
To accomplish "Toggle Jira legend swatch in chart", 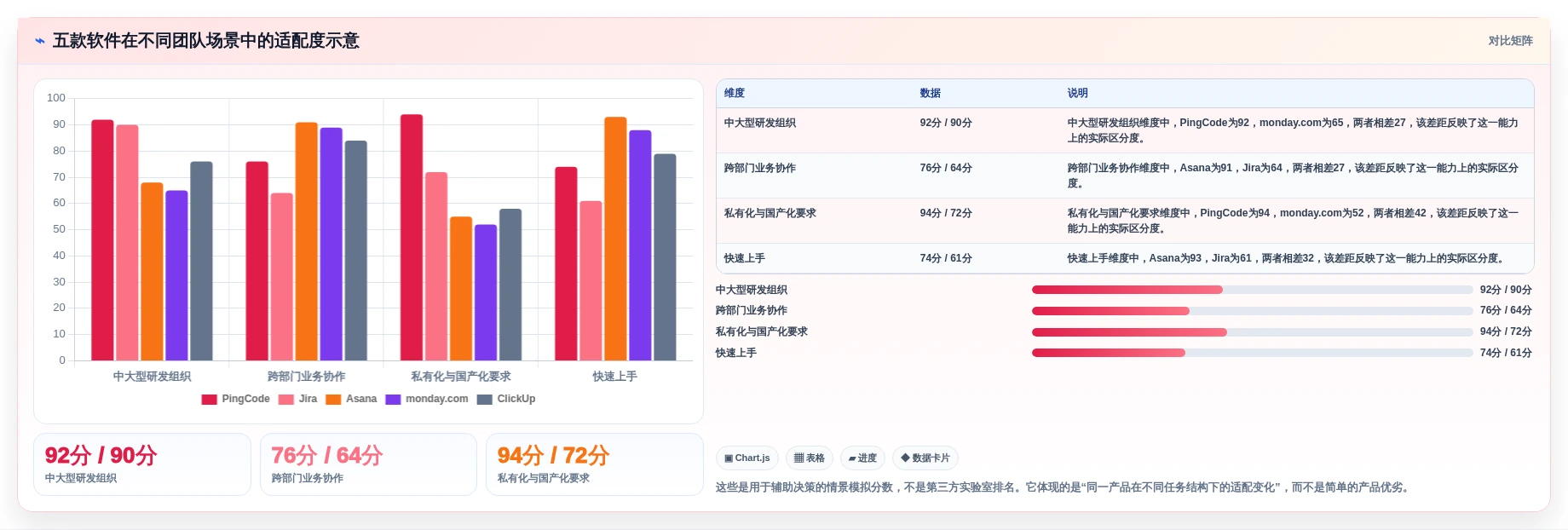I will pos(285,399).
